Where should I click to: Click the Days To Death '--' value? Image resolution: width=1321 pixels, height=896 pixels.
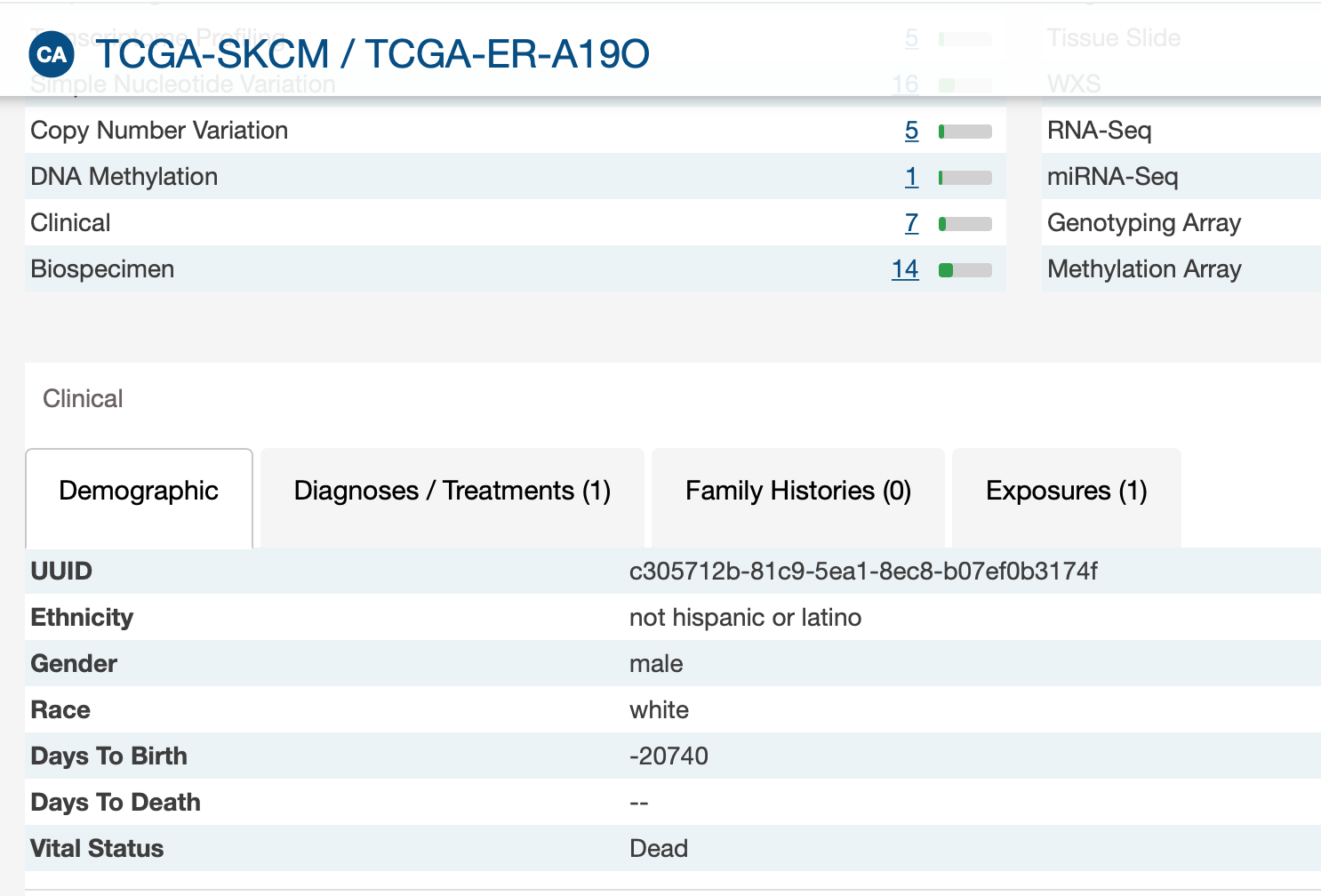click(x=639, y=802)
